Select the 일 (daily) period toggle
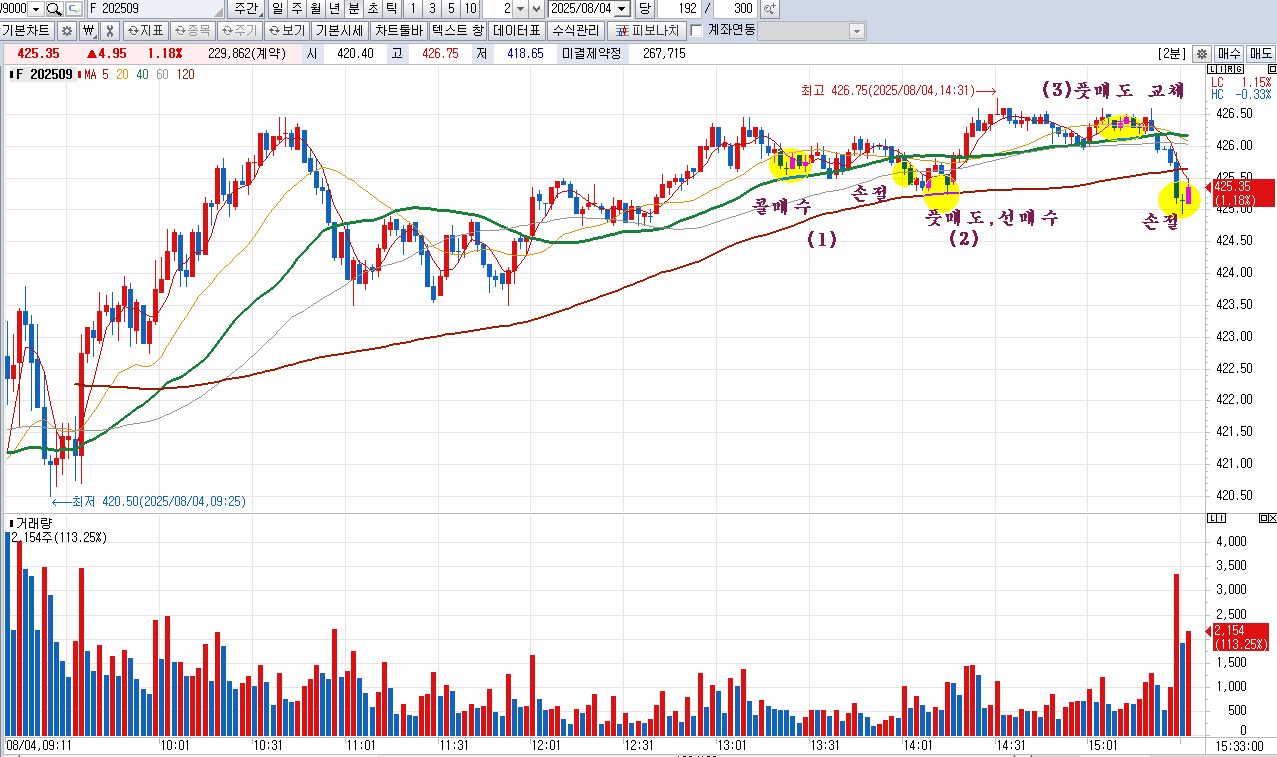This screenshot has width=1277, height=757. pyautogui.click(x=277, y=9)
